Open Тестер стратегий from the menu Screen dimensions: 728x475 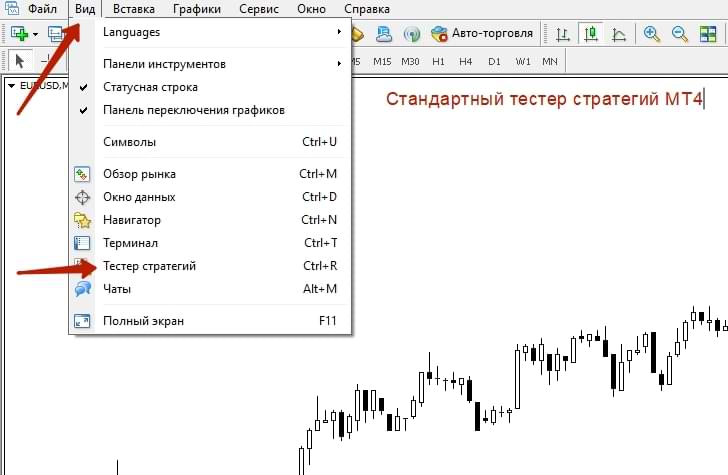(x=210, y=266)
